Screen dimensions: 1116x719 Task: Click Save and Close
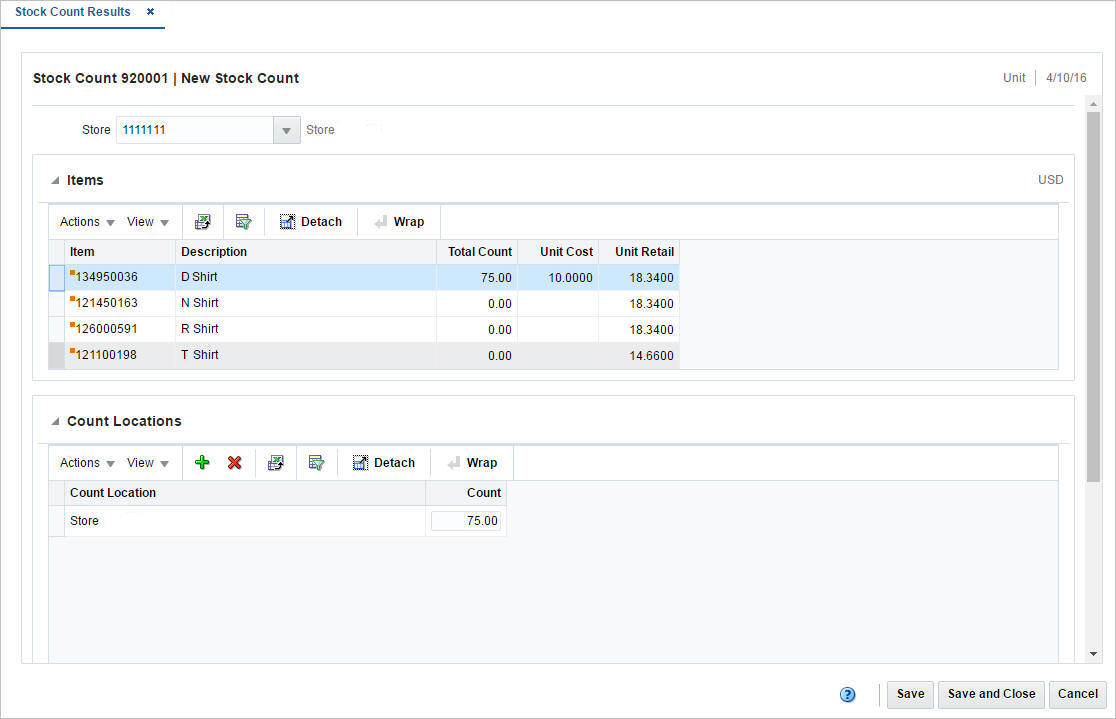click(x=990, y=694)
